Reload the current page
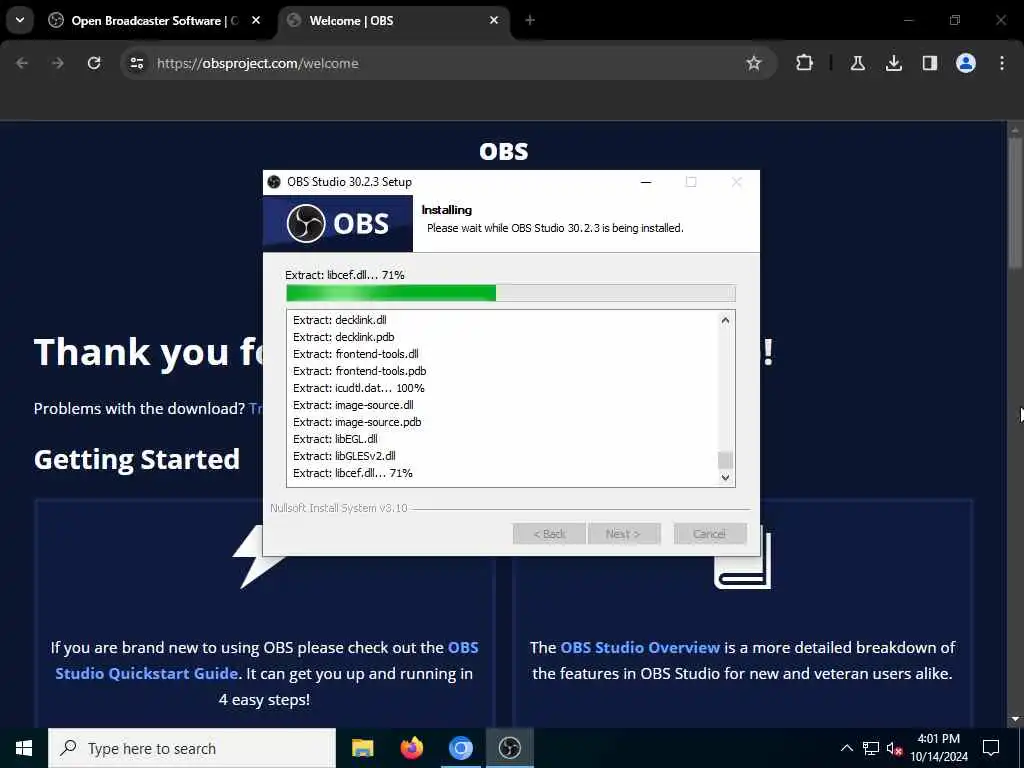Screen dimensions: 1024x768 pyautogui.click(x=94, y=63)
